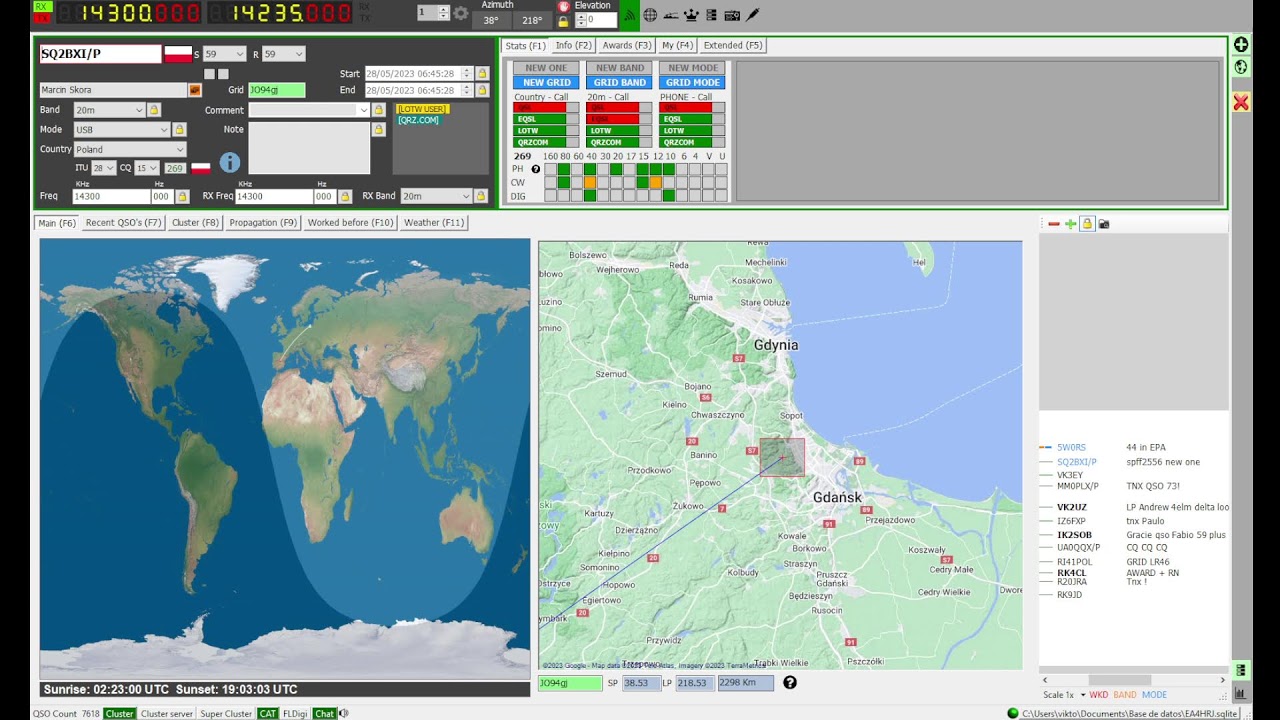Open the RX Band dropdown showing 20m

436,196
